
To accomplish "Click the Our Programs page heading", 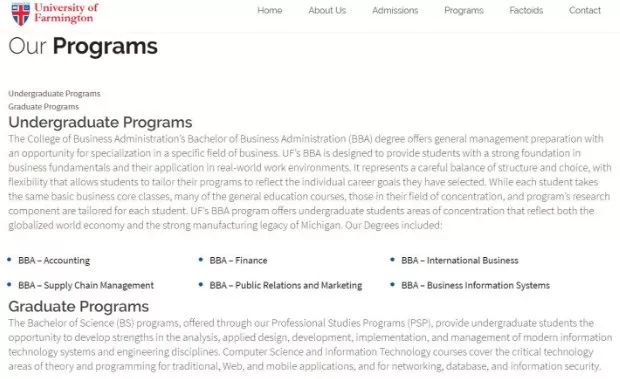I will click(83, 46).
